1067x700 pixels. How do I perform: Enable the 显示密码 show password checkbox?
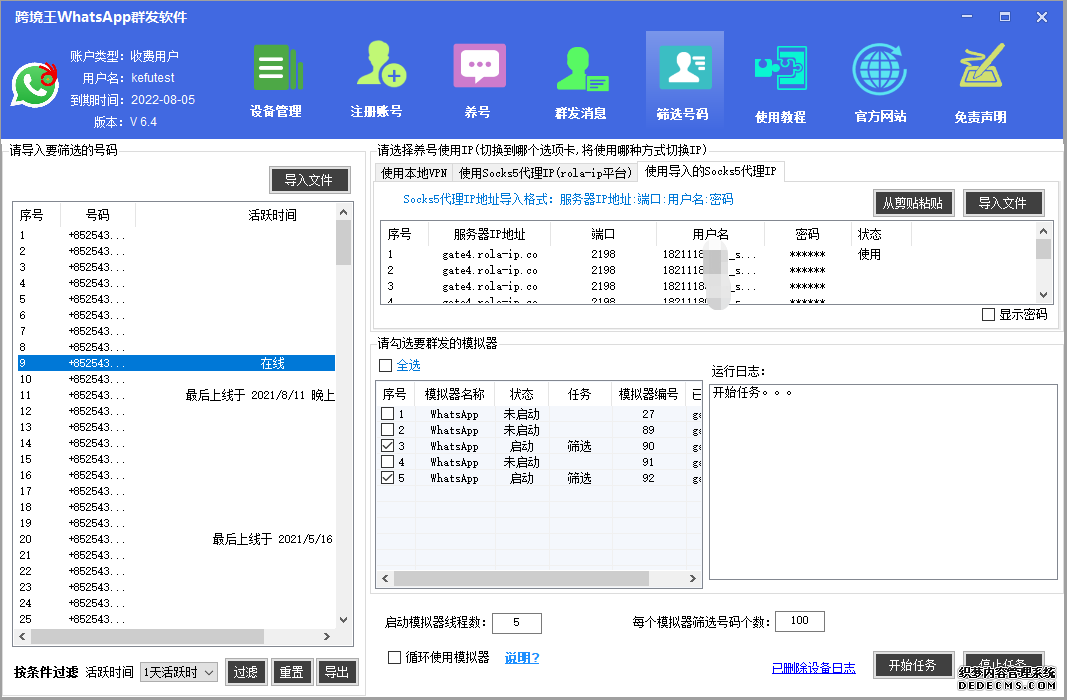tap(988, 314)
